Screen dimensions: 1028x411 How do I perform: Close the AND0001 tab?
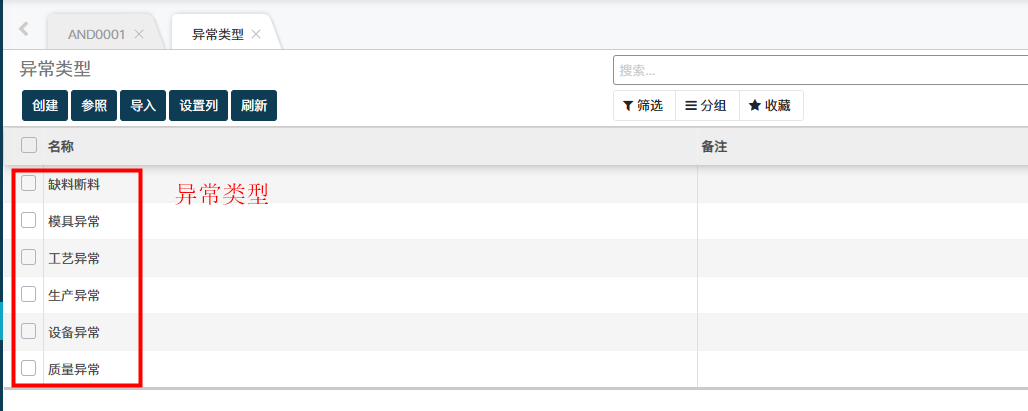click(139, 34)
